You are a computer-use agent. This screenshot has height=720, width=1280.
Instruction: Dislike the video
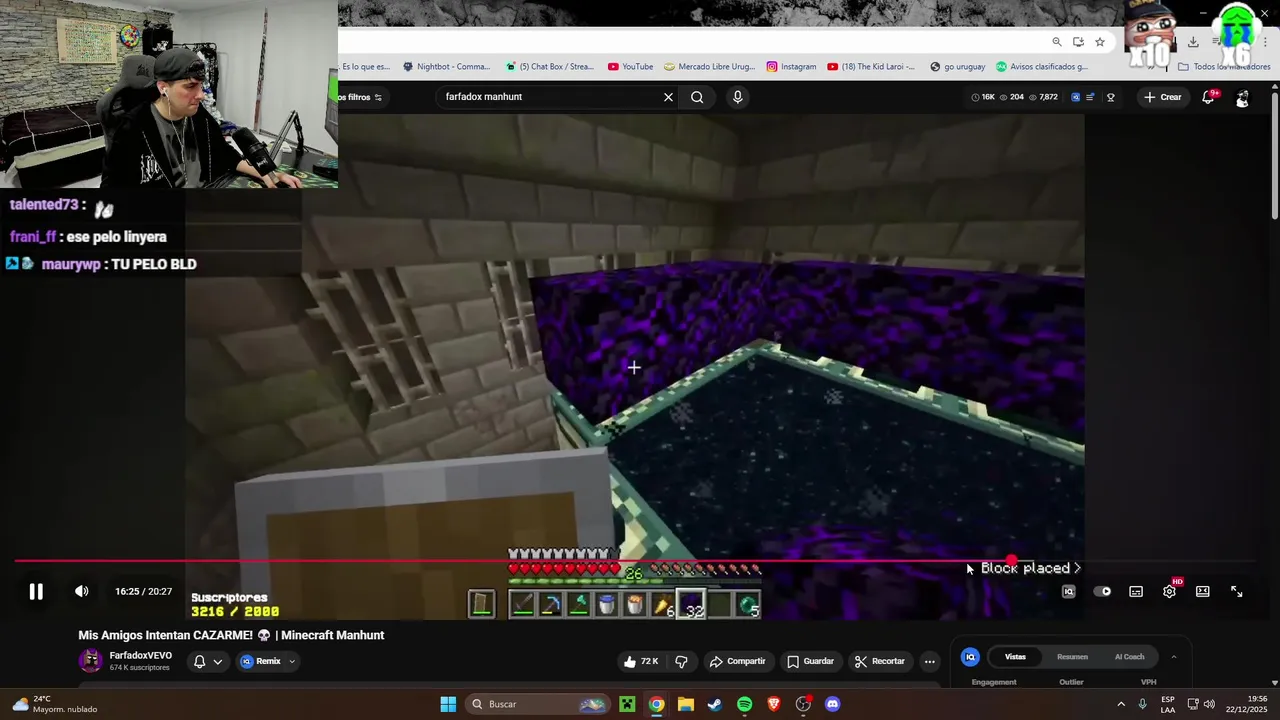(x=681, y=661)
